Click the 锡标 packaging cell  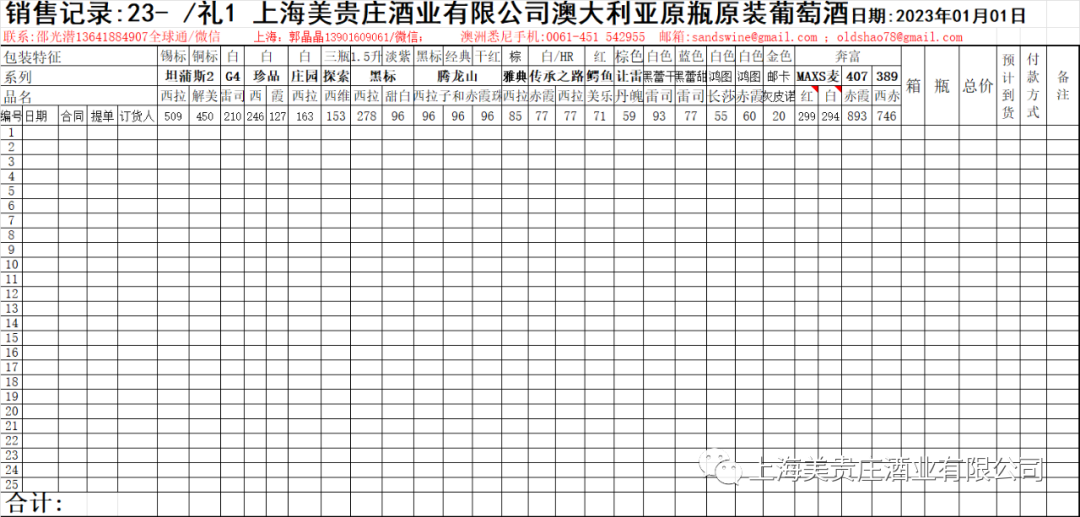coord(173,57)
